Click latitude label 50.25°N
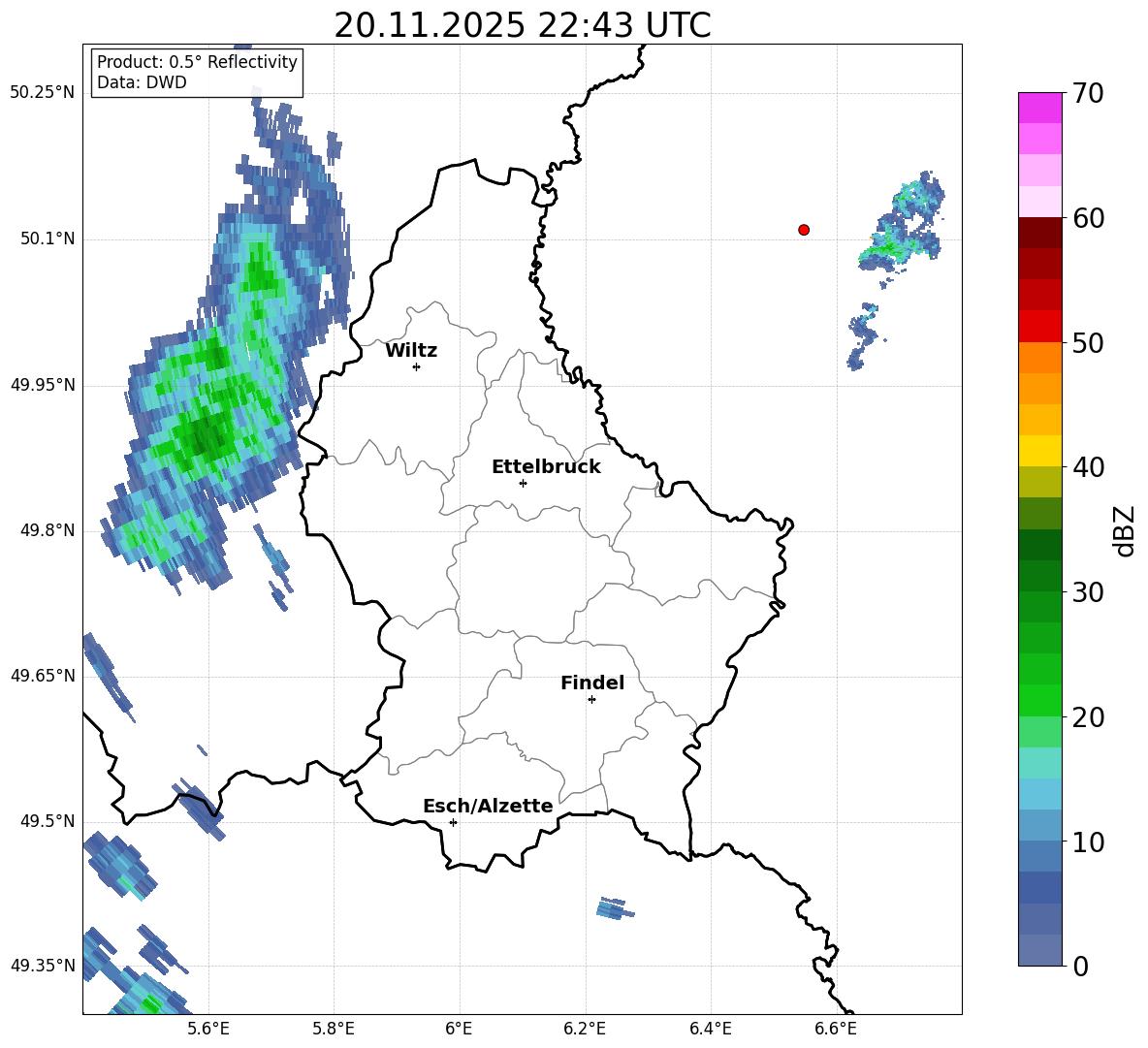Image resolution: width=1148 pixels, height=1048 pixels. (43, 93)
